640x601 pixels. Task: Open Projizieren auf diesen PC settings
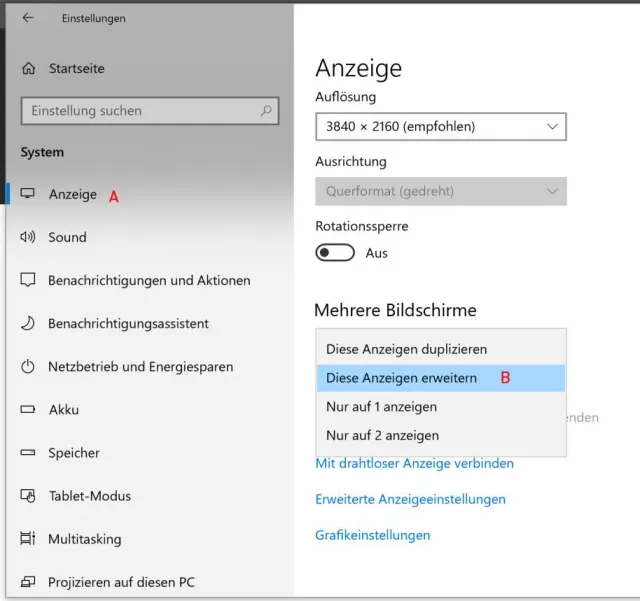point(121,582)
